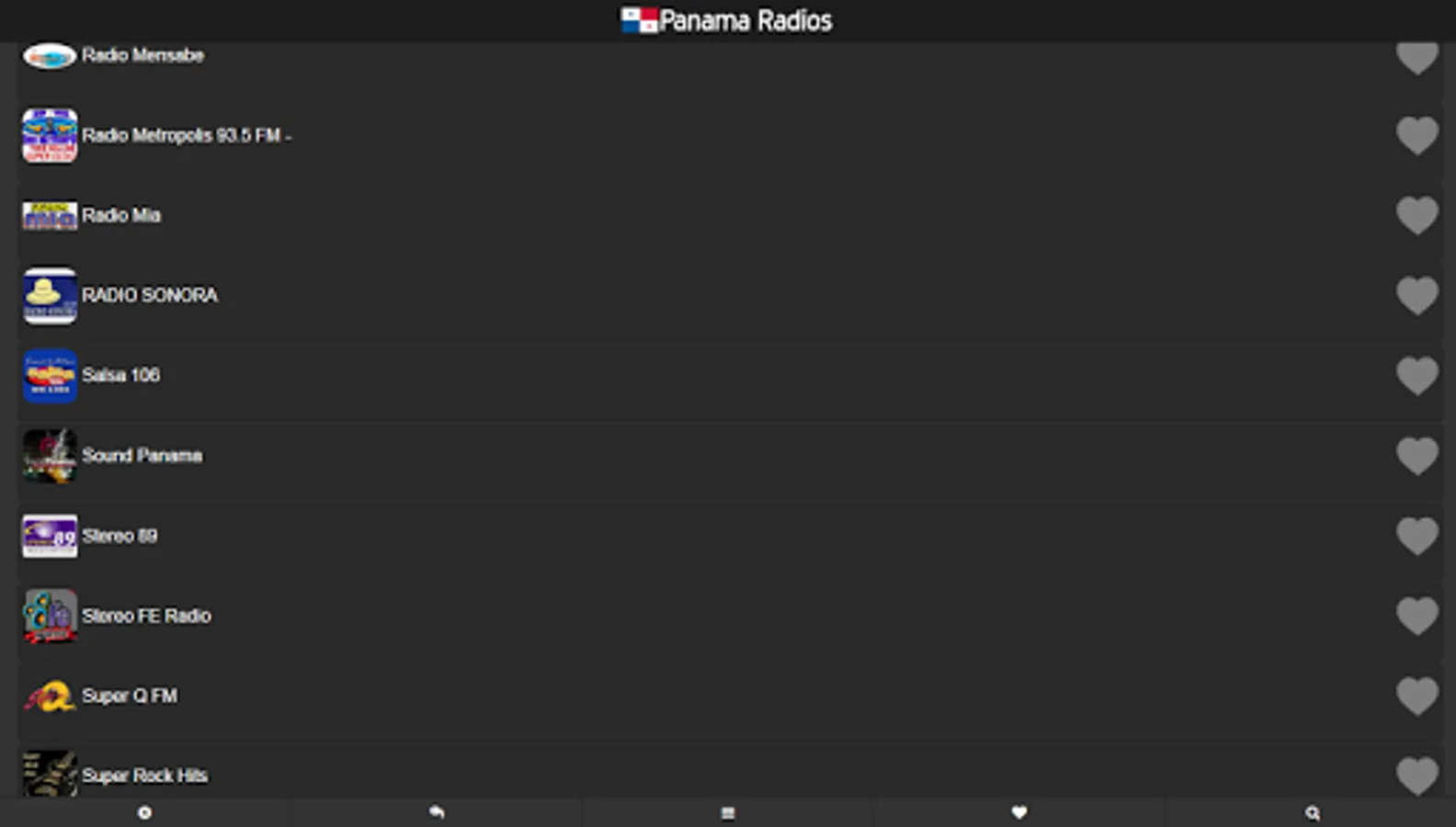Viewport: 1456px width, 827px height.
Task: Click the heart beside Stereo 89
Action: (1416, 536)
